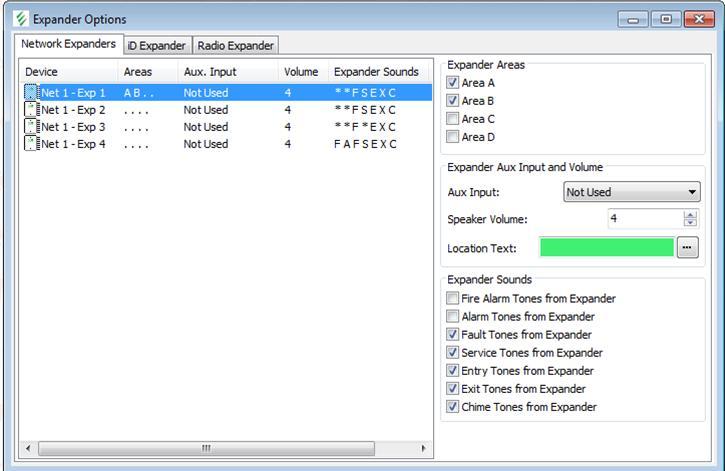This screenshot has height=471, width=725.
Task: Open the Aux Input dropdown
Action: click(632, 193)
